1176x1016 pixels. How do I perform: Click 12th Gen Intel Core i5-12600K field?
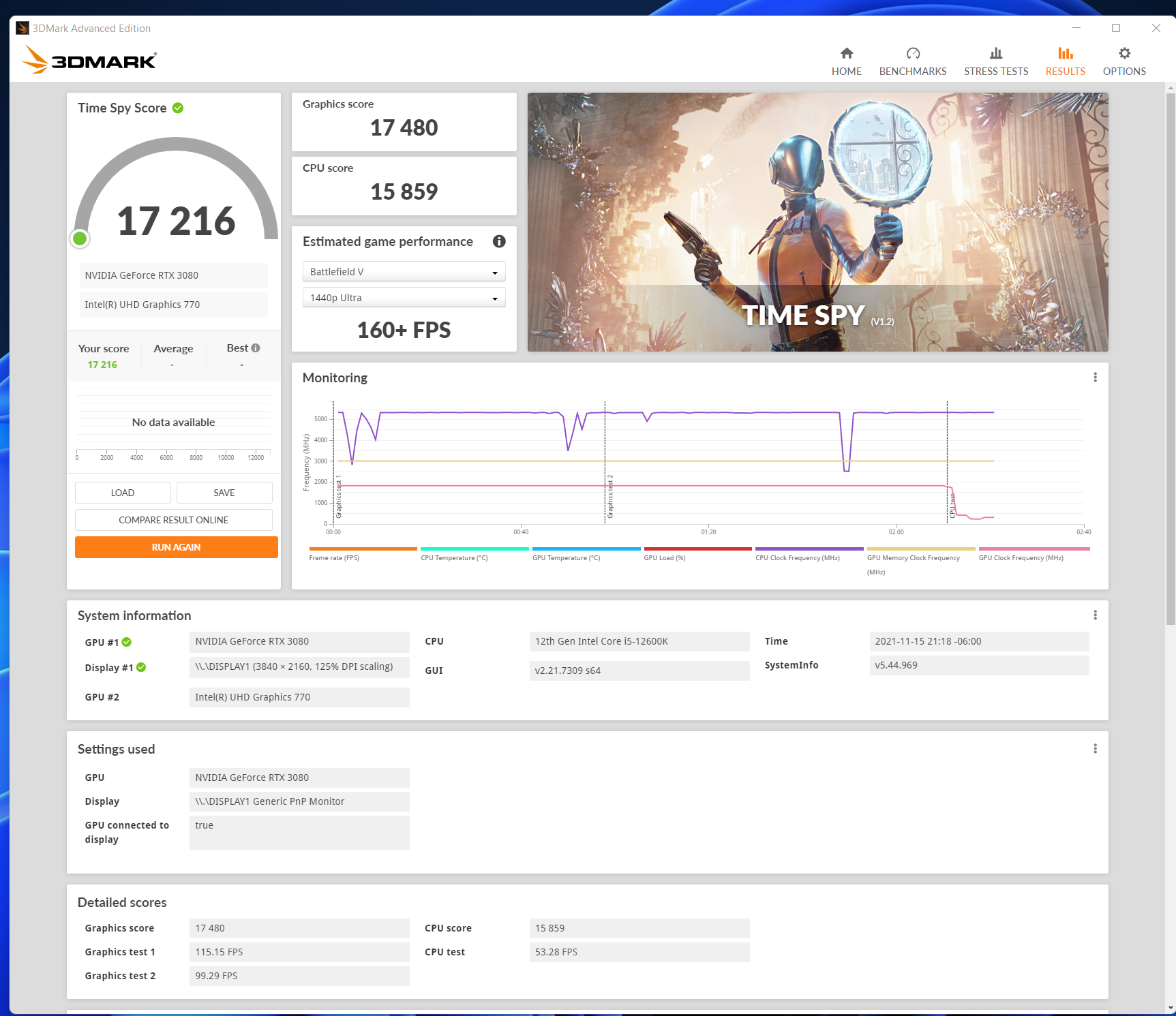[639, 641]
